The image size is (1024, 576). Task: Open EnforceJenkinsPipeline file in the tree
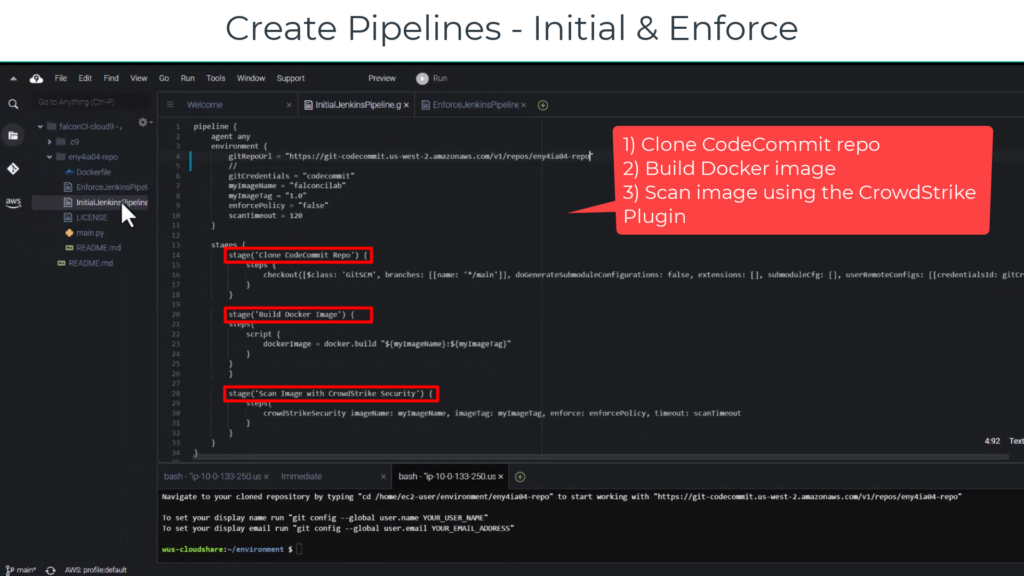click(x=111, y=187)
